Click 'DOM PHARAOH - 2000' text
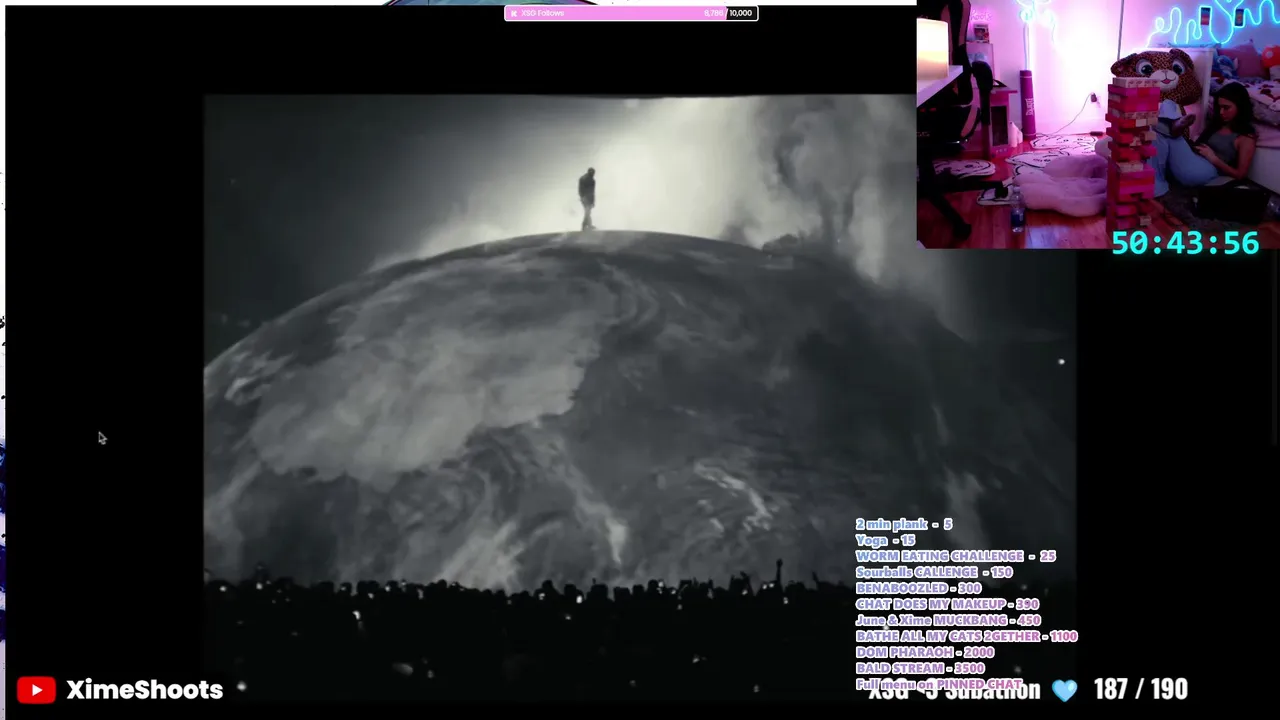 pos(925,652)
